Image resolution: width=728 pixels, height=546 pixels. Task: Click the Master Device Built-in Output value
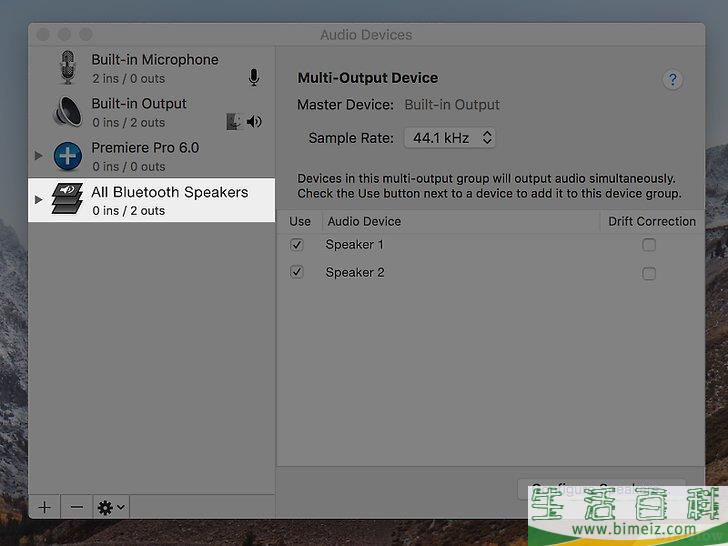pyautogui.click(x=452, y=105)
